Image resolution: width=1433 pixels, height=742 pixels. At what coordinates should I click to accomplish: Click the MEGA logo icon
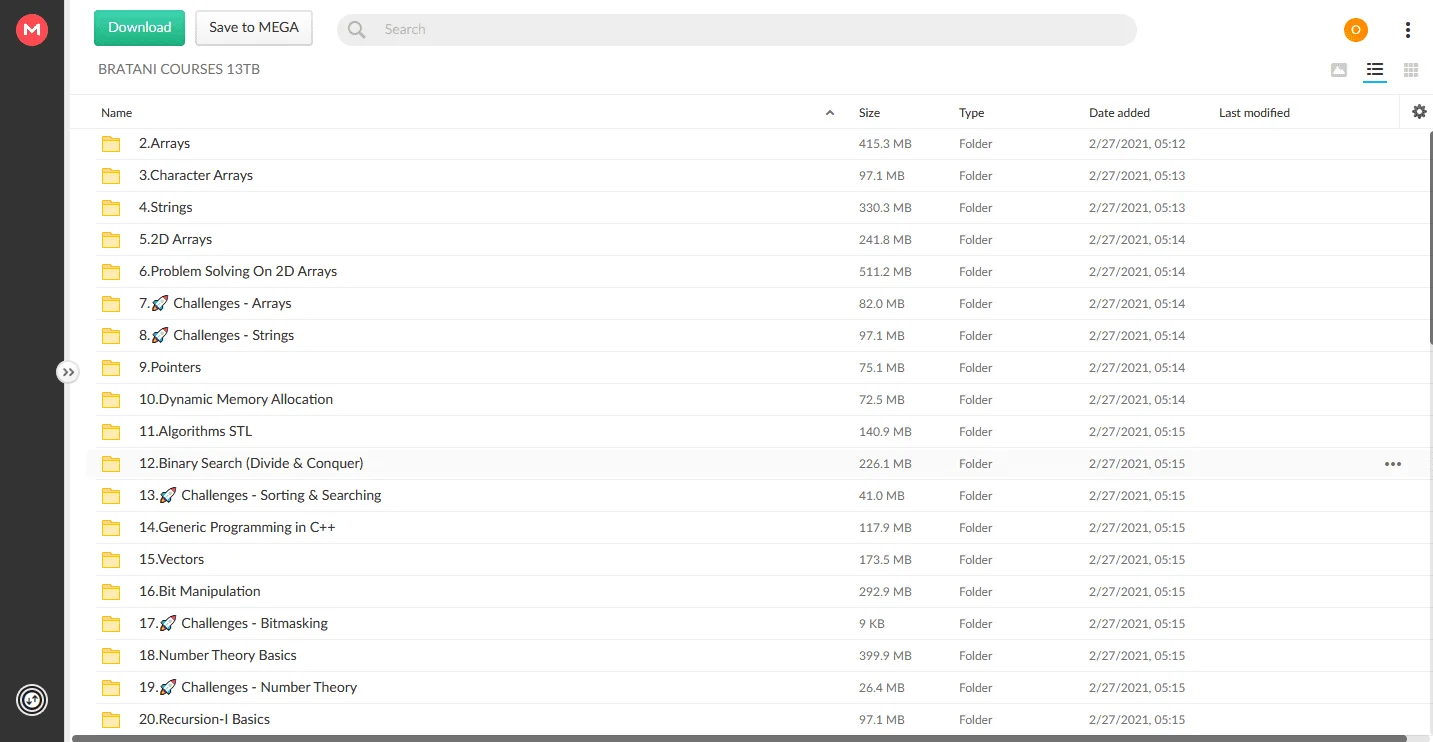[32, 30]
